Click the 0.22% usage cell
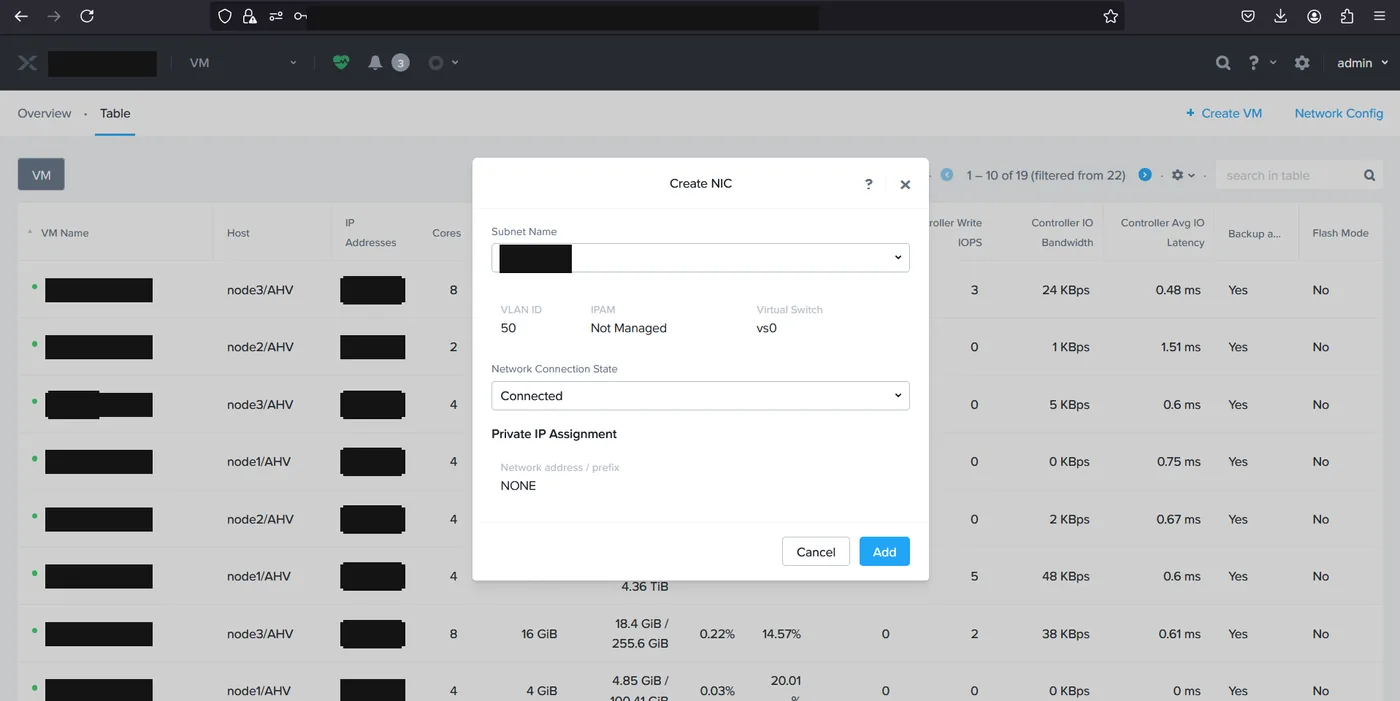Viewport: 1400px width, 701px height. coord(717,634)
